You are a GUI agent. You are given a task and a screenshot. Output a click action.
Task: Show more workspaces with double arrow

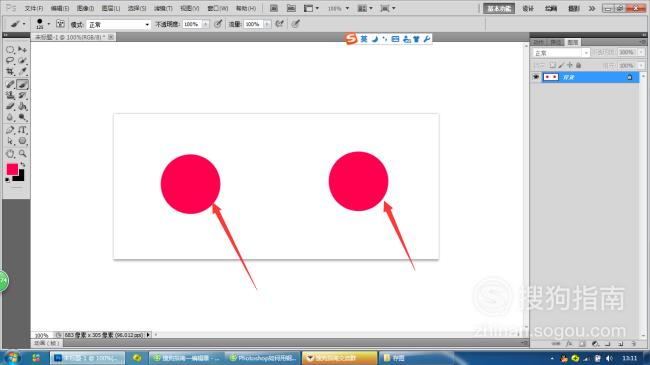[x=592, y=8]
